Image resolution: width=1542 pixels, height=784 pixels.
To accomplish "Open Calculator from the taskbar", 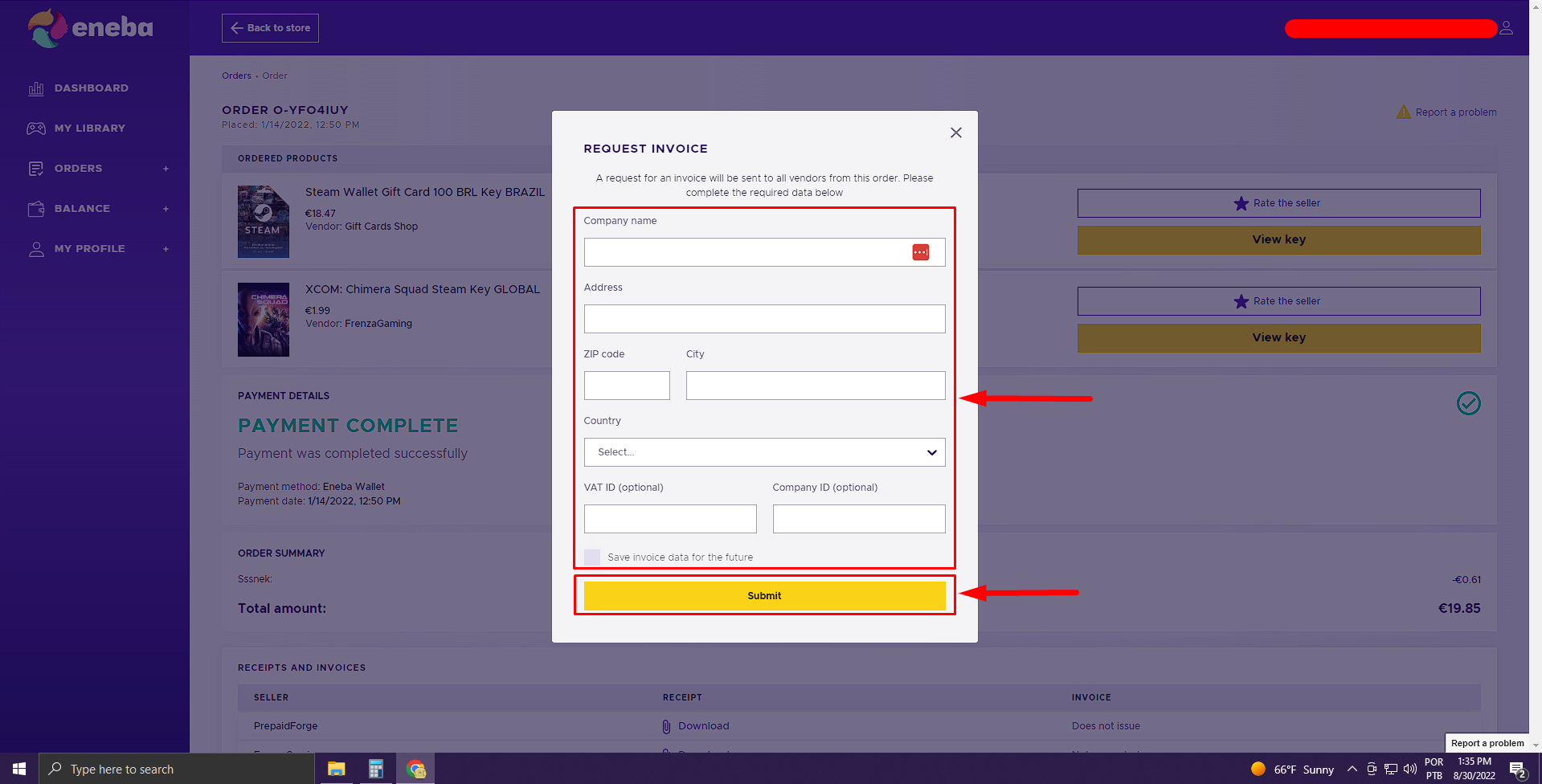I will pos(375,769).
